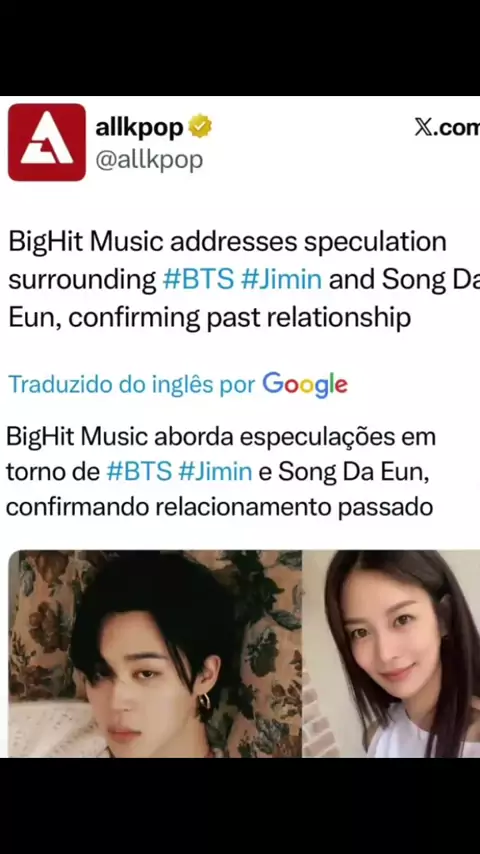The width and height of the screenshot is (480, 854).
Task: Select #BTS hashtag in the Portuguese translation
Action: pyautogui.click(x=139, y=472)
